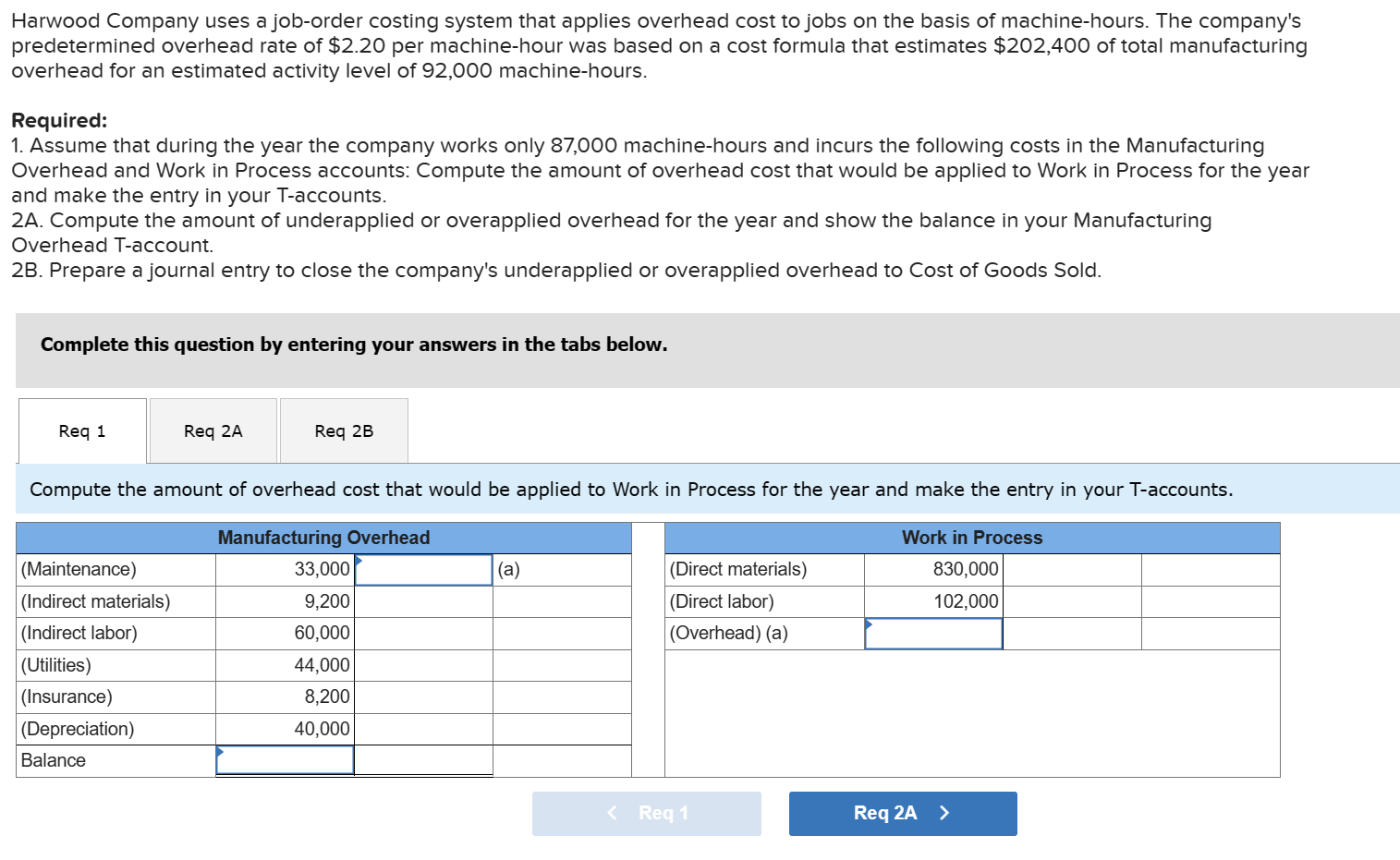Click the Direct labor 102,000 cell
The image size is (1400, 860).
933,600
